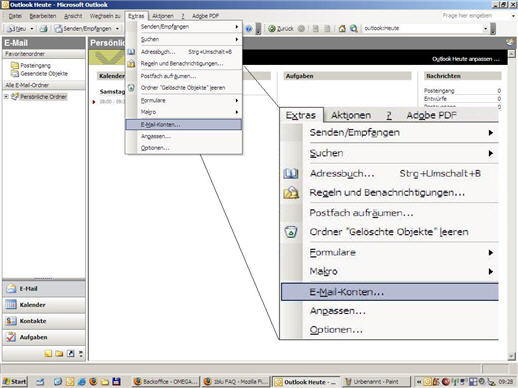The width and height of the screenshot is (518, 388).
Task: Select Posteingang in Favoritenordner
Action: pyautogui.click(x=35, y=65)
